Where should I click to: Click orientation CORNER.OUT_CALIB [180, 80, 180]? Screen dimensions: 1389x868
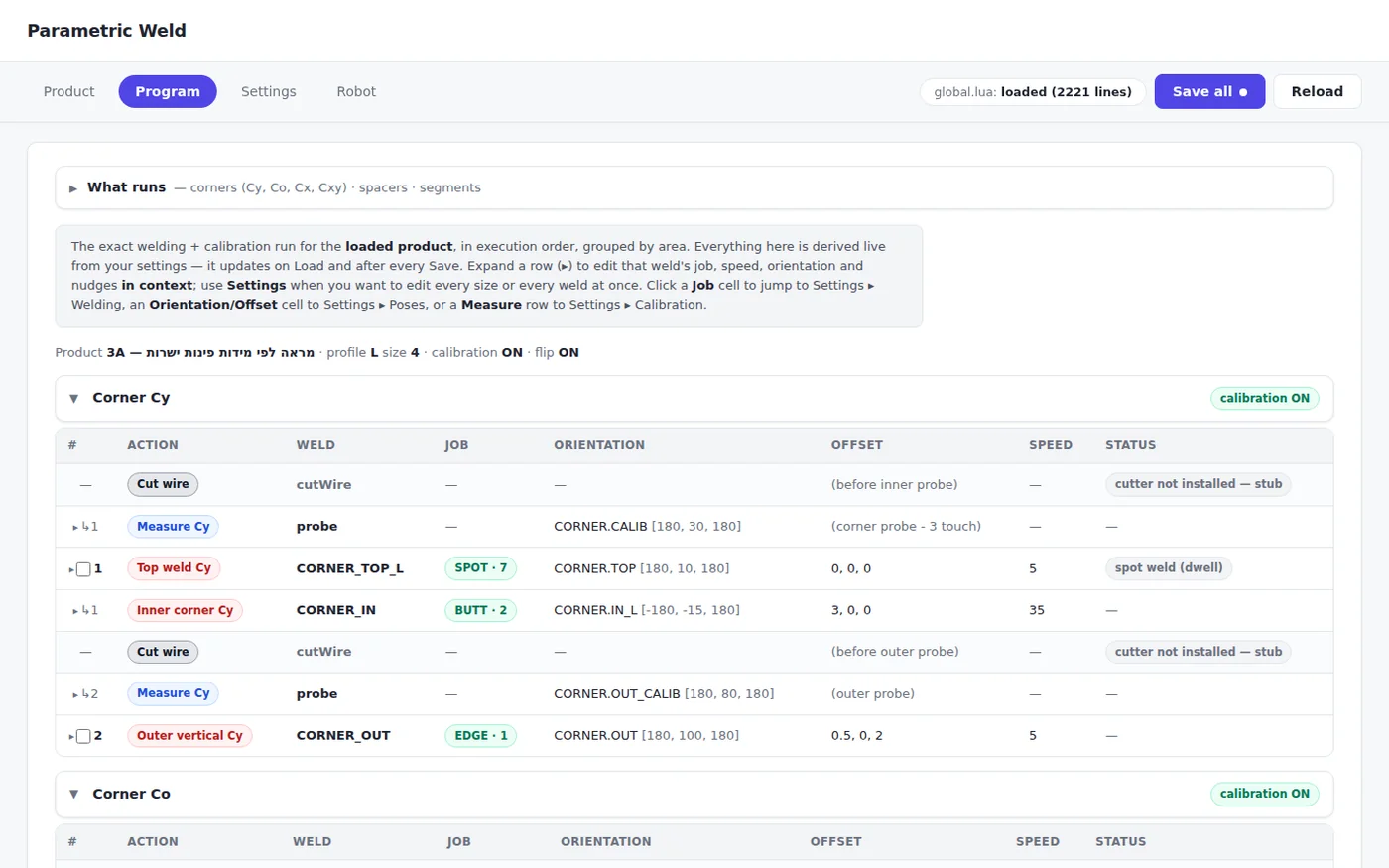tap(664, 693)
